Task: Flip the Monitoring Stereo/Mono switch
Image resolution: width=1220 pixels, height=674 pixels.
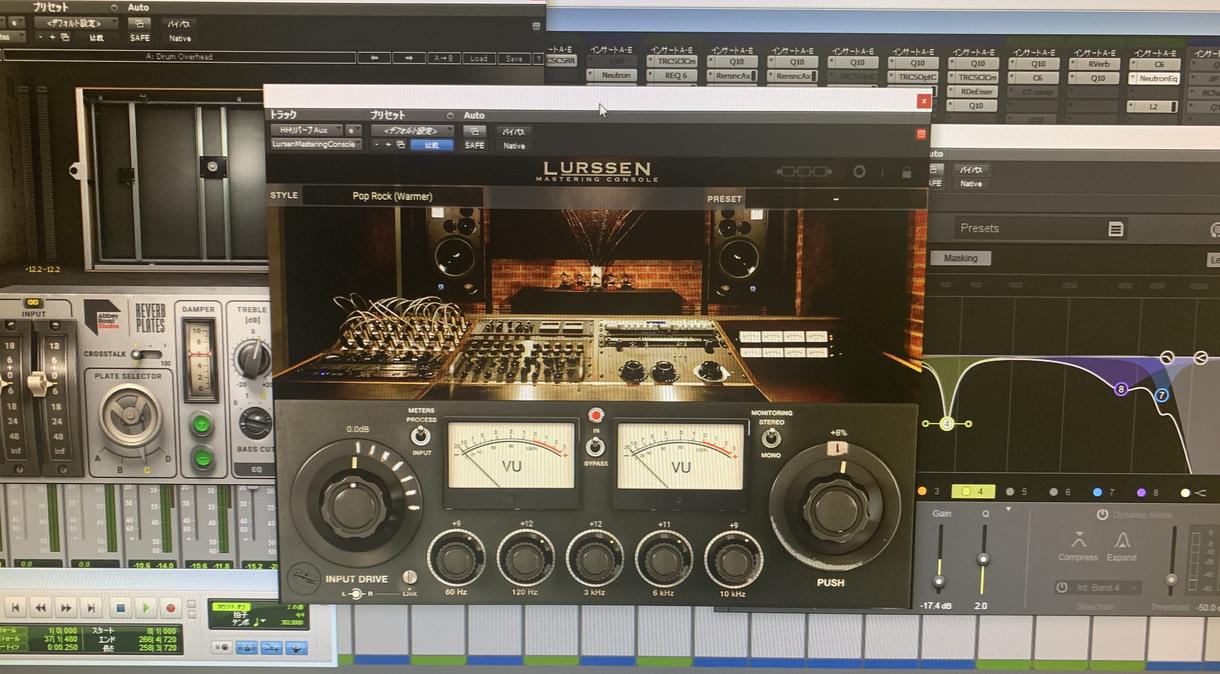Action: [771, 437]
